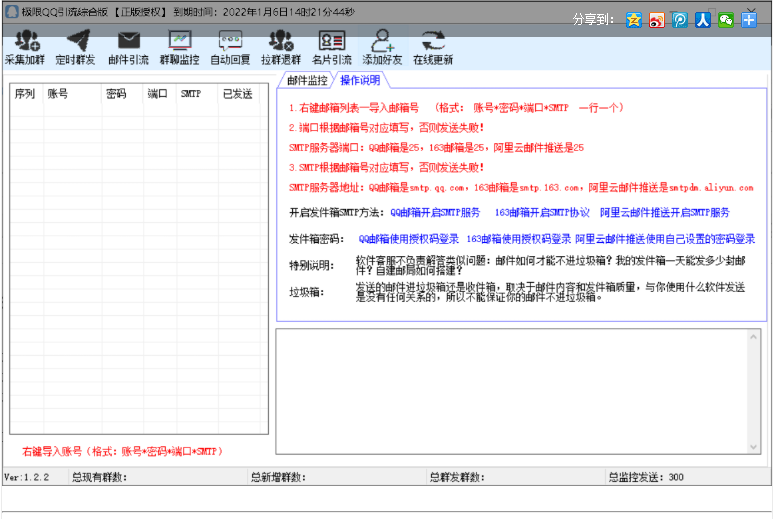Viewport: 775px width, 519px height.
Task: Click the 右键导入账号 hint text
Action: [122, 451]
